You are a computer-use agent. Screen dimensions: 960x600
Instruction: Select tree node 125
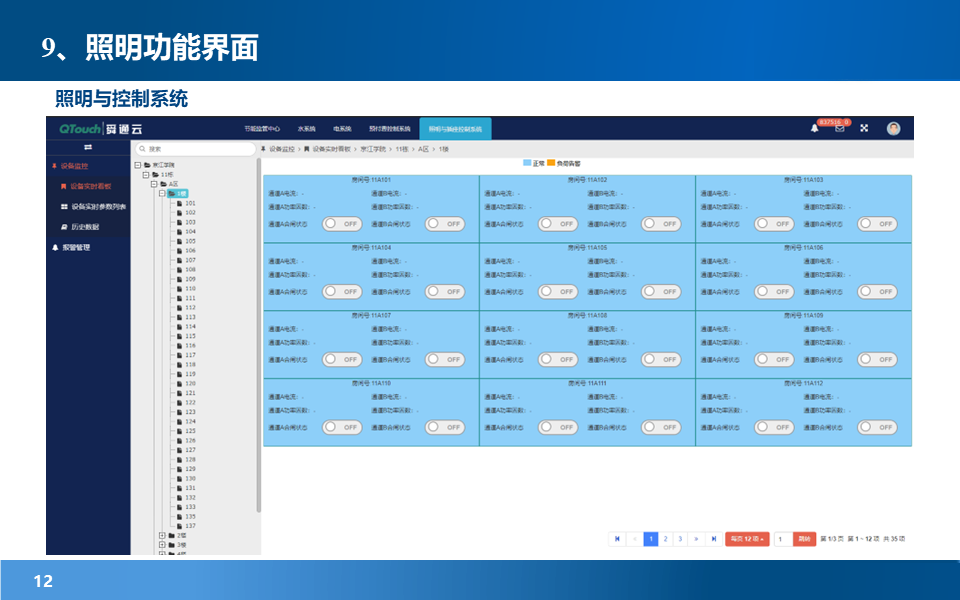click(190, 431)
